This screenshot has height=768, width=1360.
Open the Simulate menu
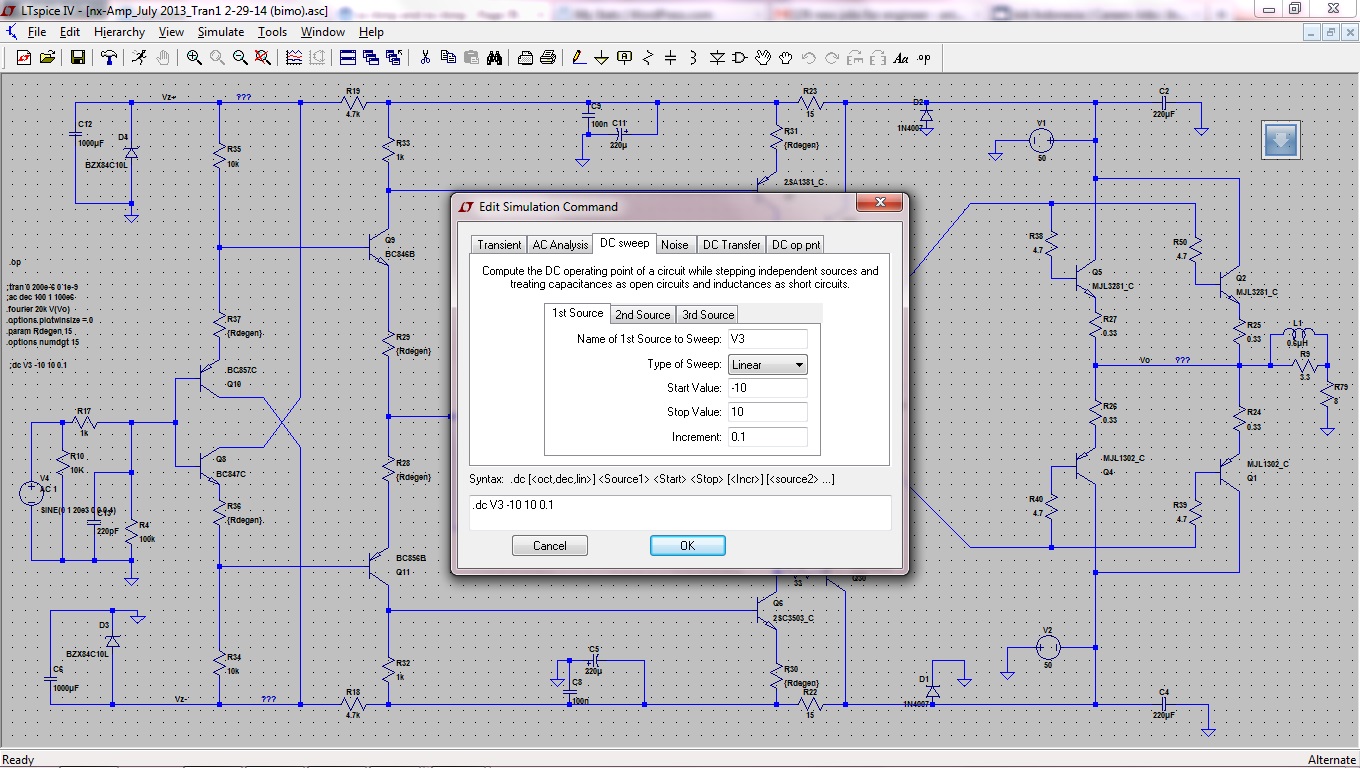[x=221, y=32]
